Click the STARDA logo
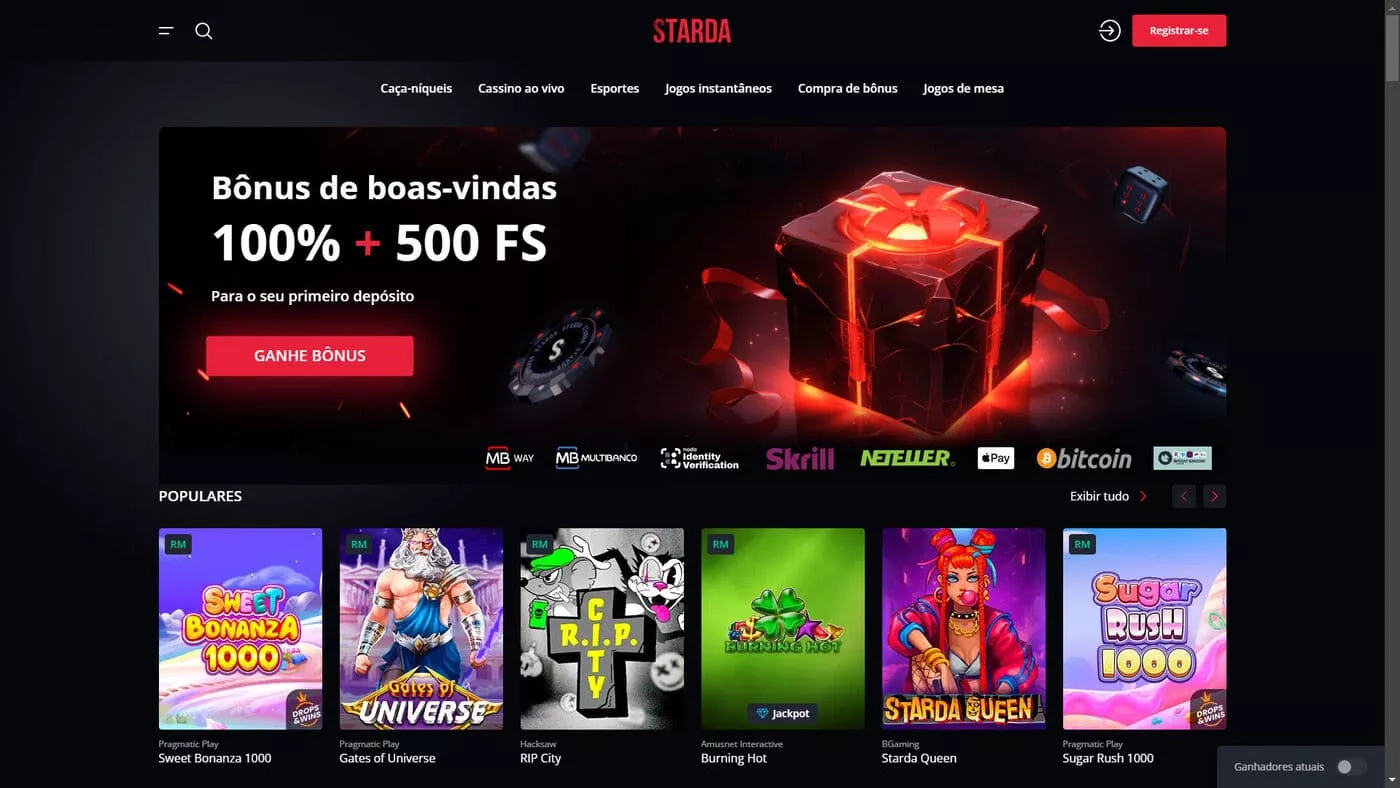The height and width of the screenshot is (788, 1400). click(692, 31)
